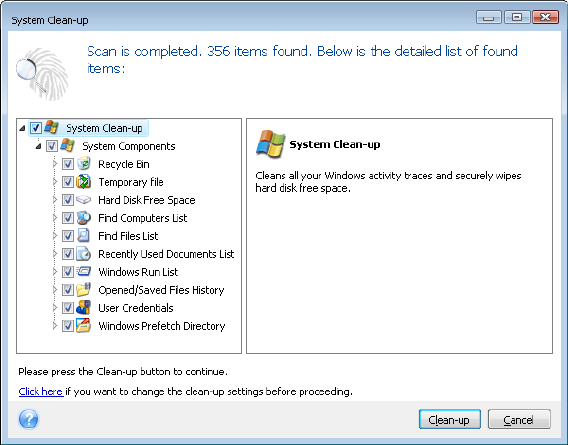
Task: Select the Windows Prefetch Directory icon
Action: point(84,325)
